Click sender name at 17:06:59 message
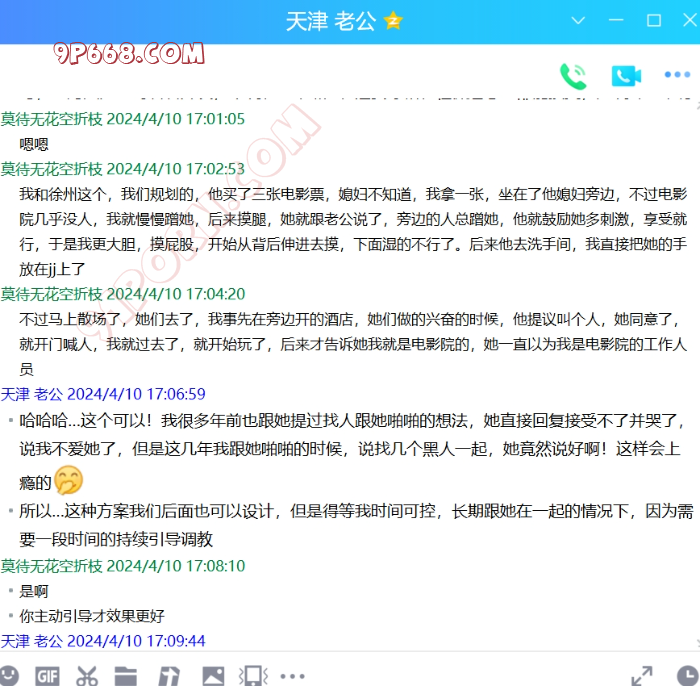700x686 pixels. pyautogui.click(x=32, y=394)
